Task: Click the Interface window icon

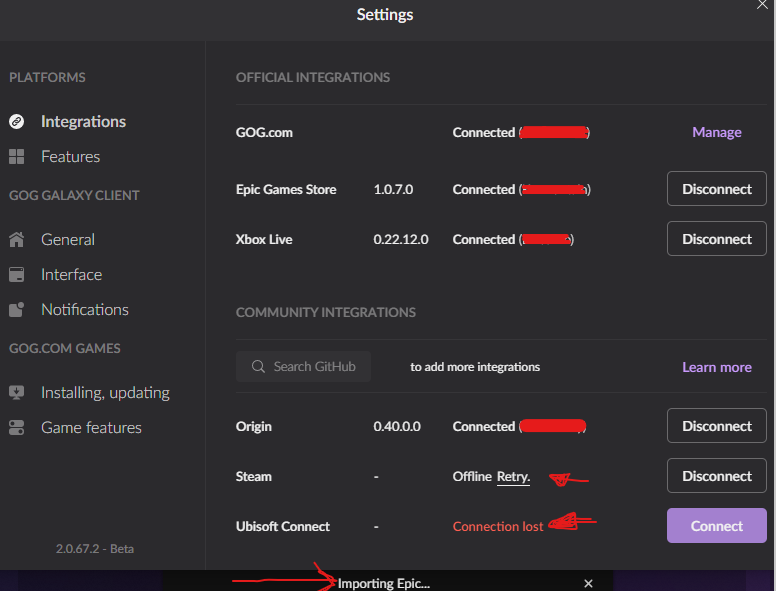Action: [x=16, y=274]
